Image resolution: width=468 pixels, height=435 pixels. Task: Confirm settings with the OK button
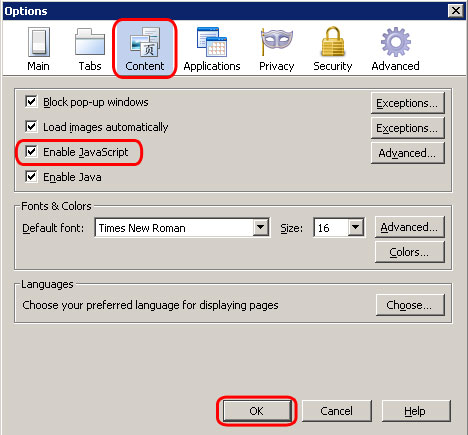(x=256, y=411)
